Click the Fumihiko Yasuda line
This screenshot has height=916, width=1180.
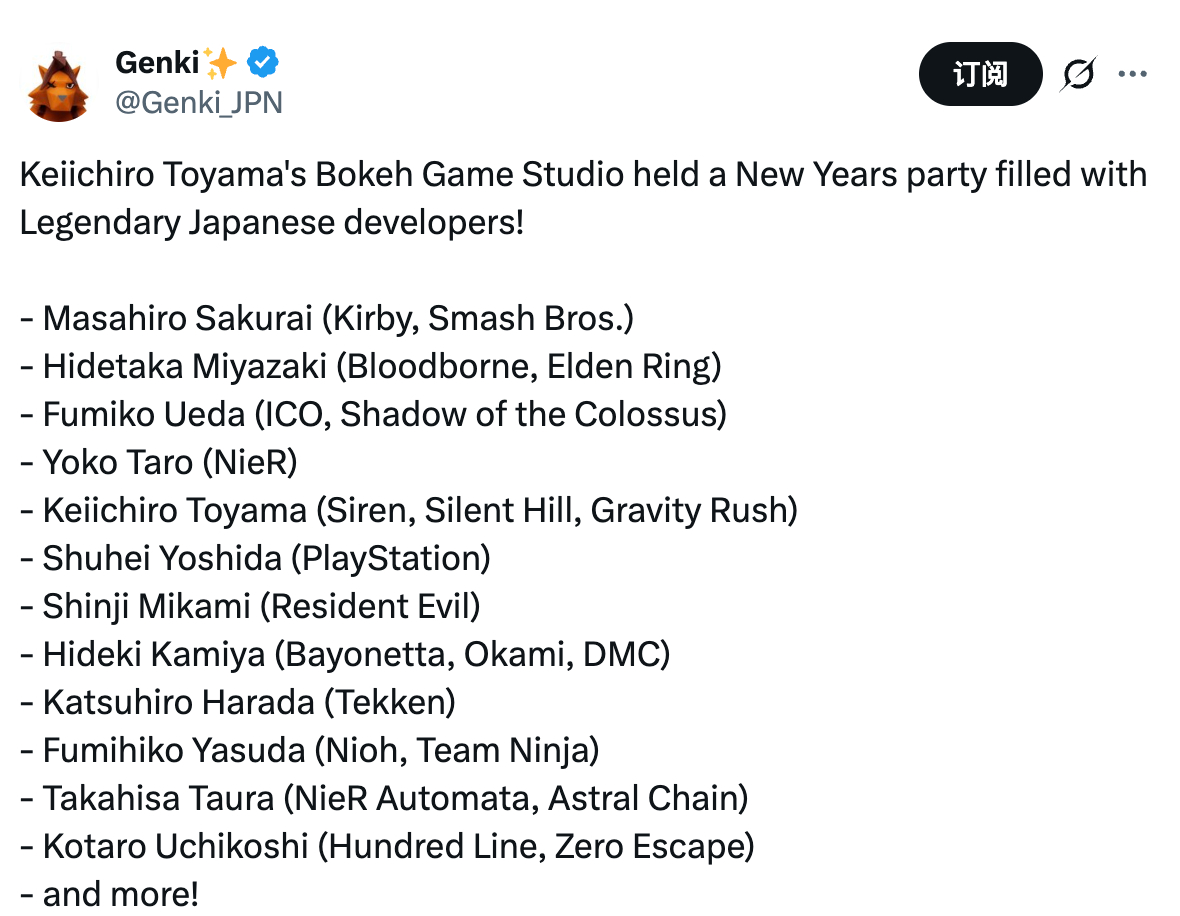pos(308,750)
